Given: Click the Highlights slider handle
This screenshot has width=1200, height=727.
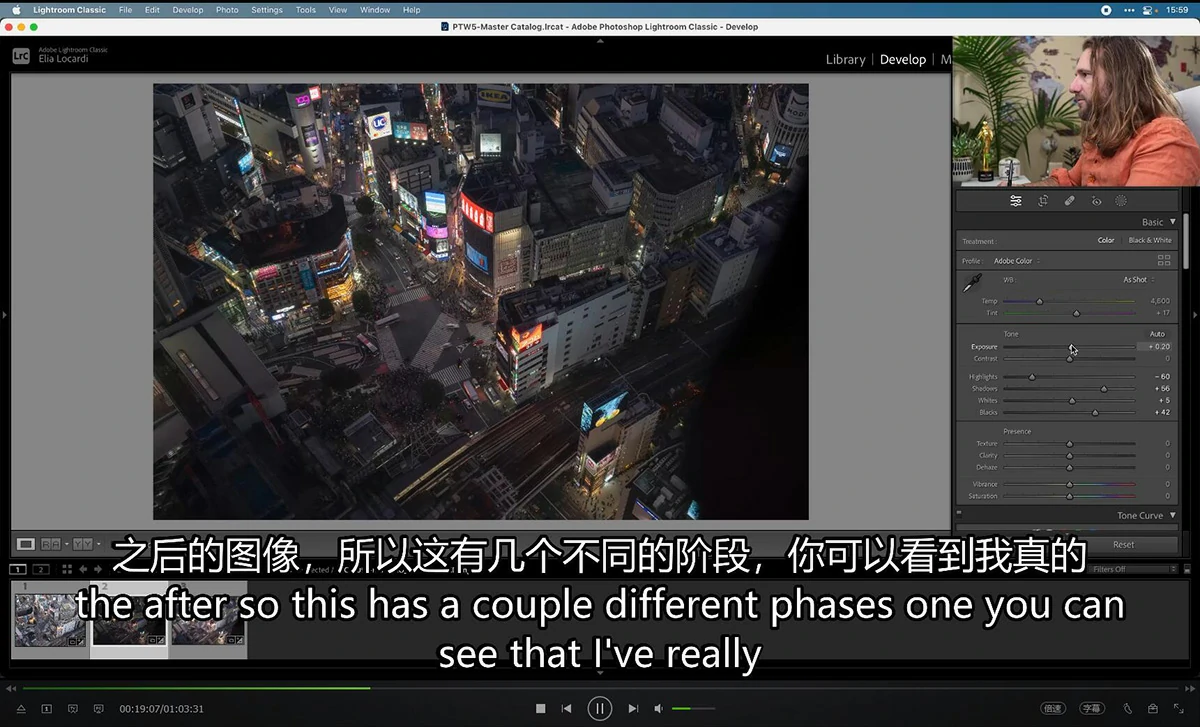Looking at the screenshot, I should 1032,377.
